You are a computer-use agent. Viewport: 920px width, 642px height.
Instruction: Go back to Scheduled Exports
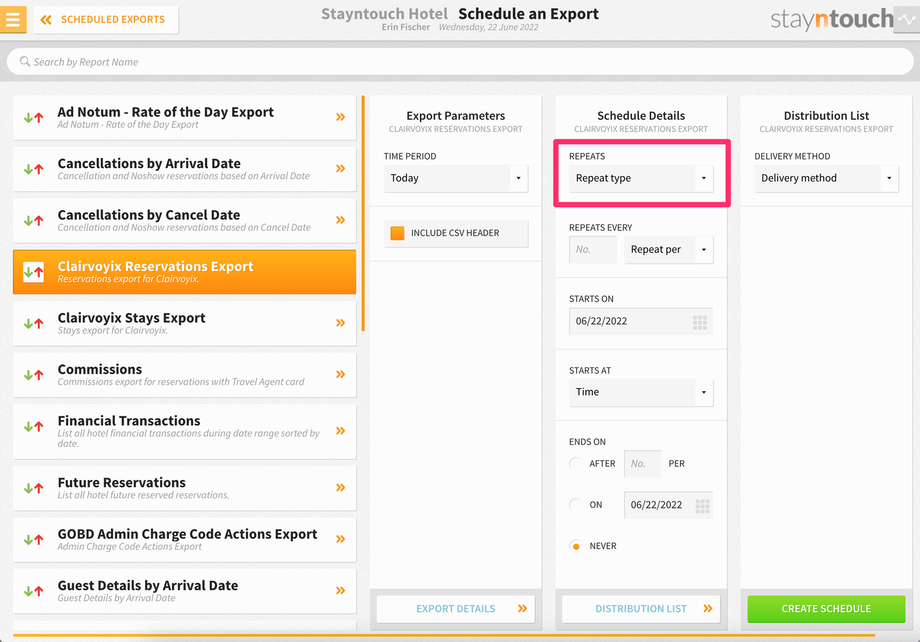click(106, 19)
